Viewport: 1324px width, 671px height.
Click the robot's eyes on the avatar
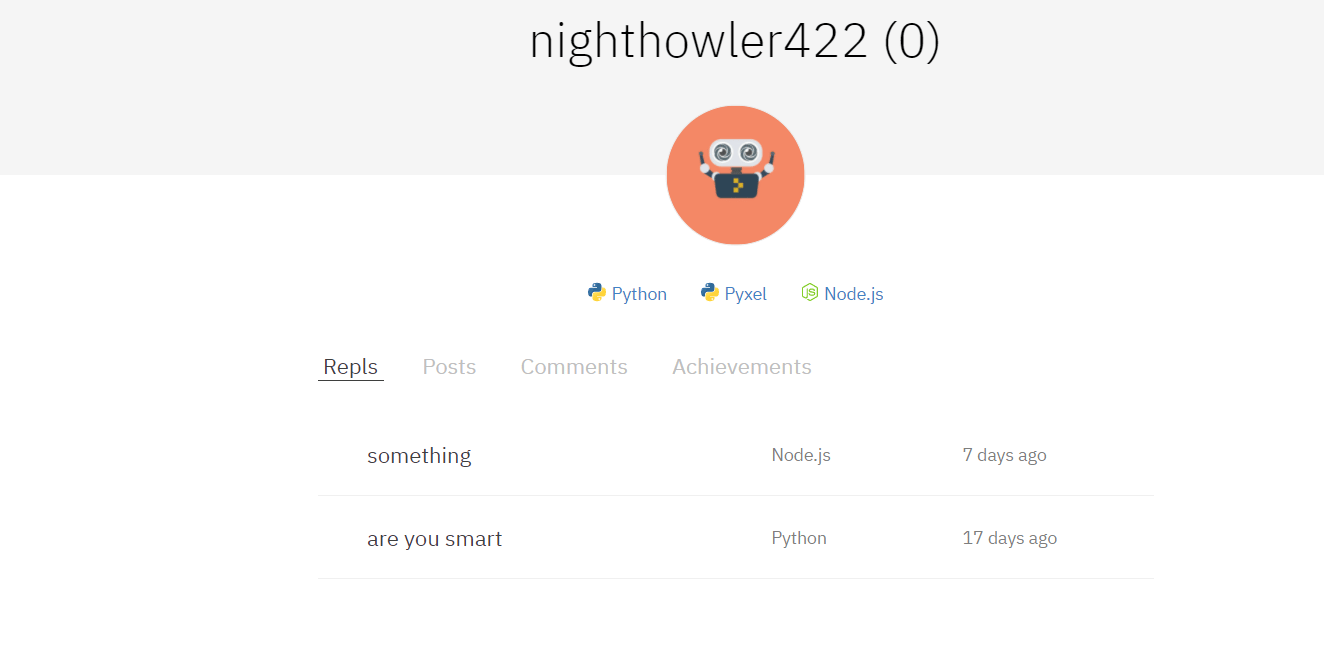pyautogui.click(x=736, y=152)
